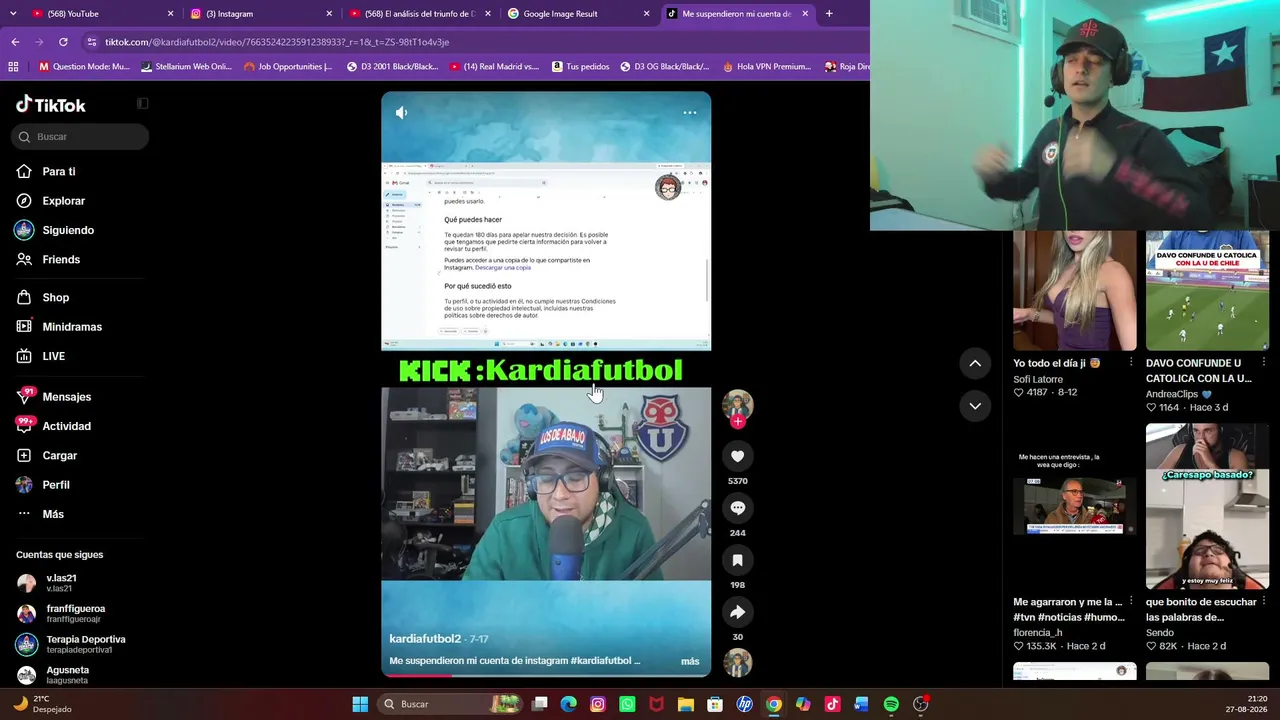The width and height of the screenshot is (1280, 720).
Task: Go back in the browser
Action: point(15,42)
